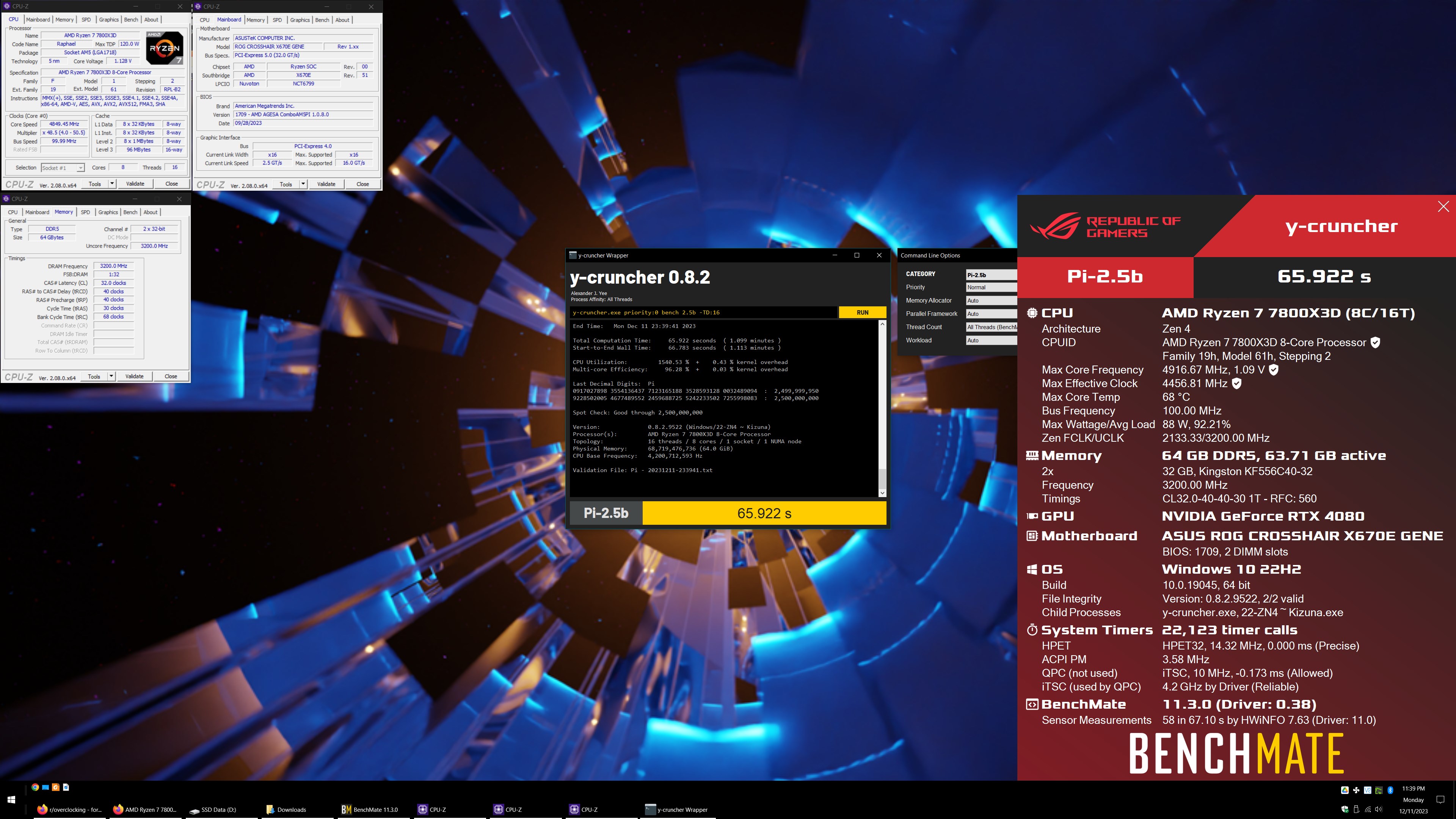The height and width of the screenshot is (819, 1456).
Task: Open the Workload Auto dropdown
Action: (x=991, y=340)
